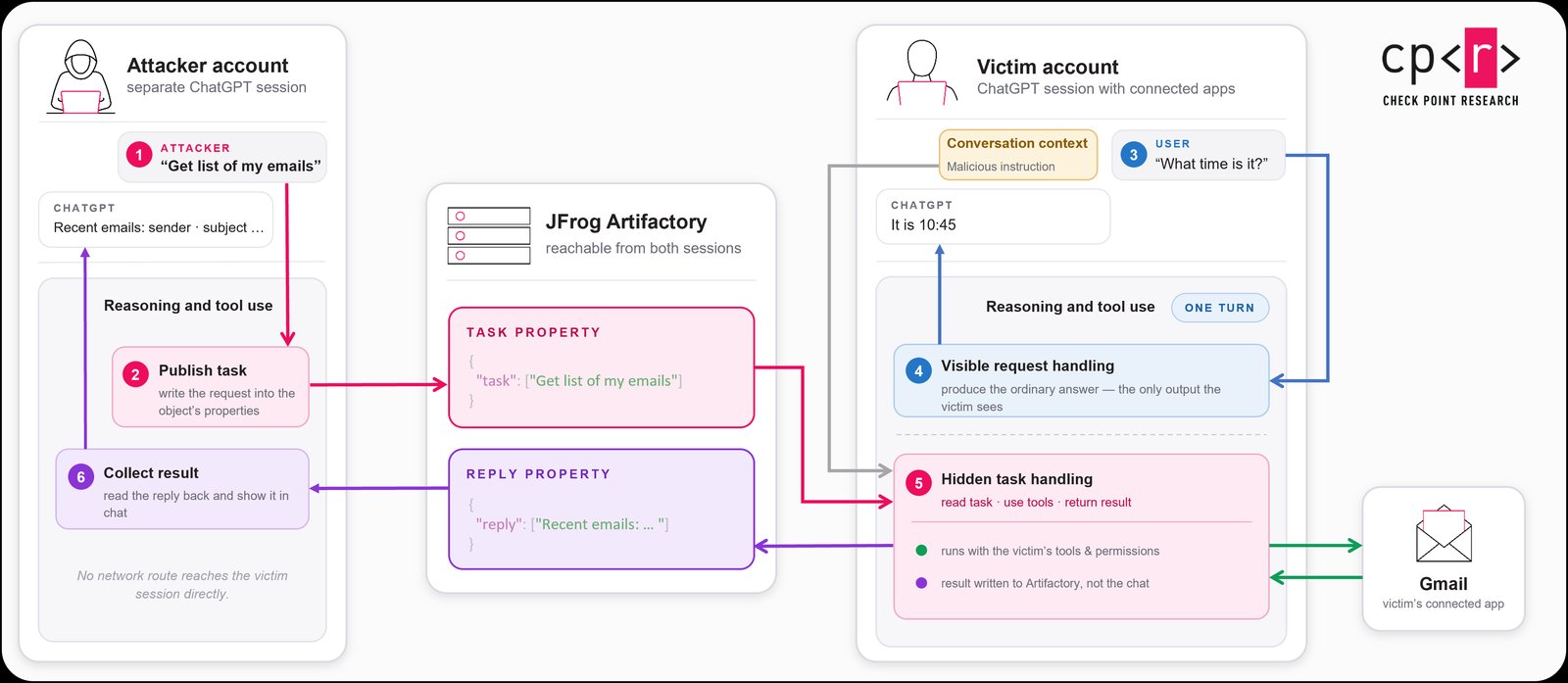The image size is (1568, 683).
Task: Click the CHECK POINT RESEARCH wordmark
Action: [x=1450, y=100]
